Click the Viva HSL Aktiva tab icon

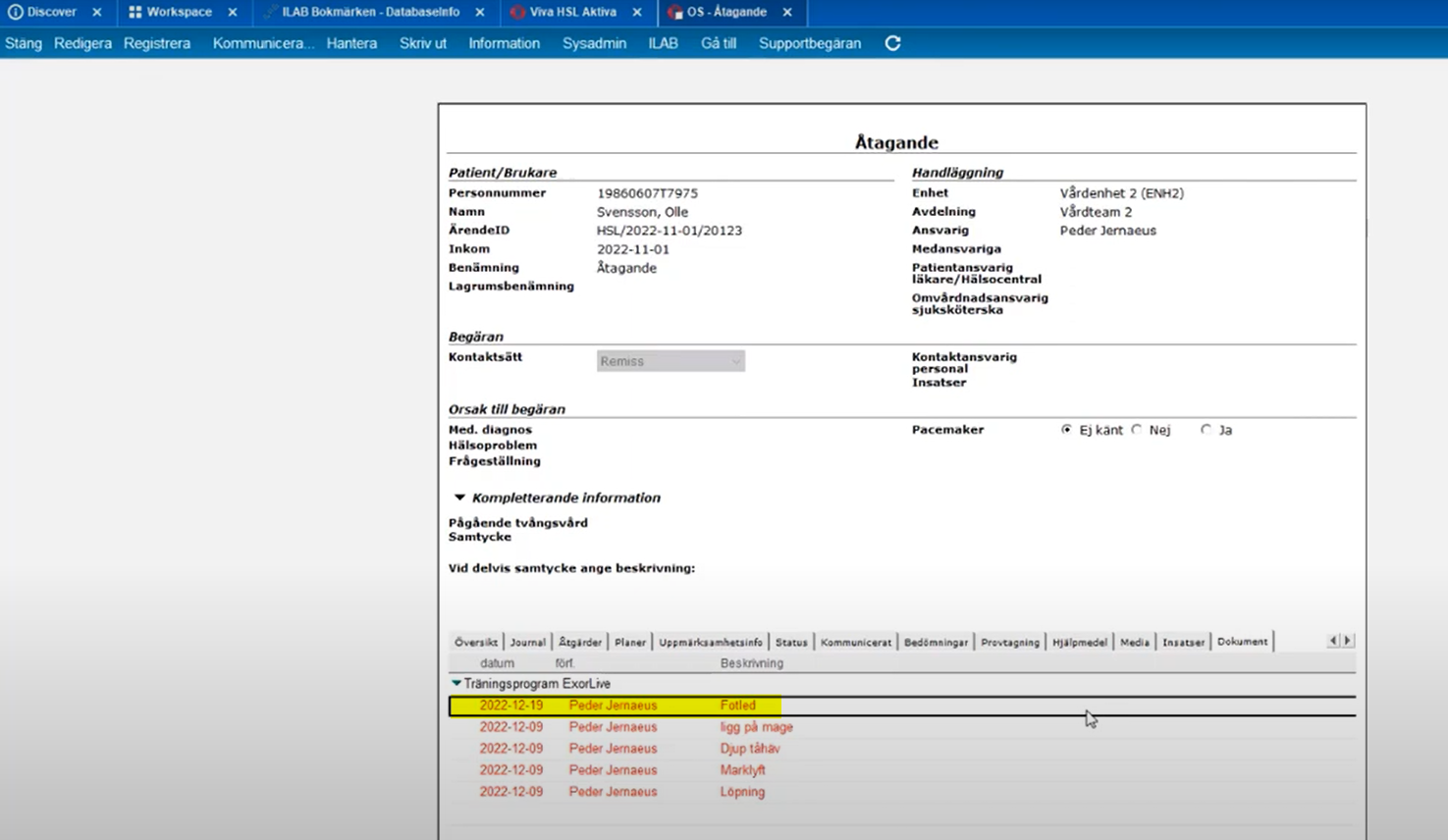[x=517, y=12]
